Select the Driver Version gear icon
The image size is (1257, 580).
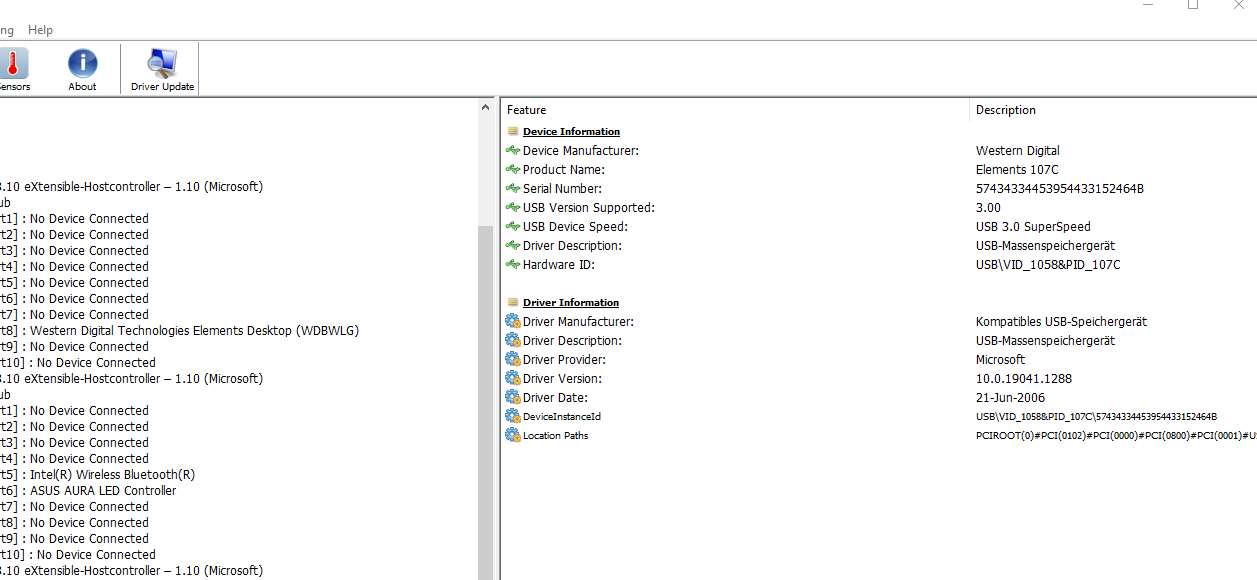click(513, 379)
